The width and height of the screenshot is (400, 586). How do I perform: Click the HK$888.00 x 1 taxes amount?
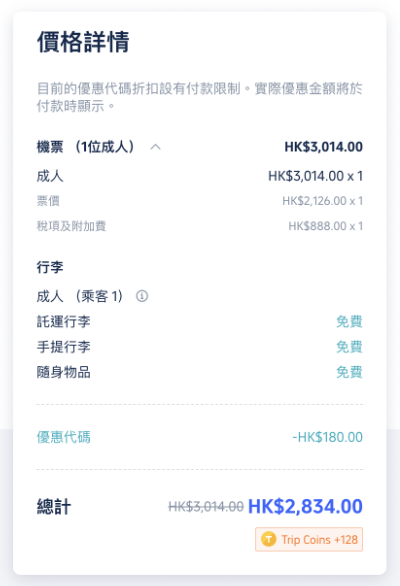[325, 226]
